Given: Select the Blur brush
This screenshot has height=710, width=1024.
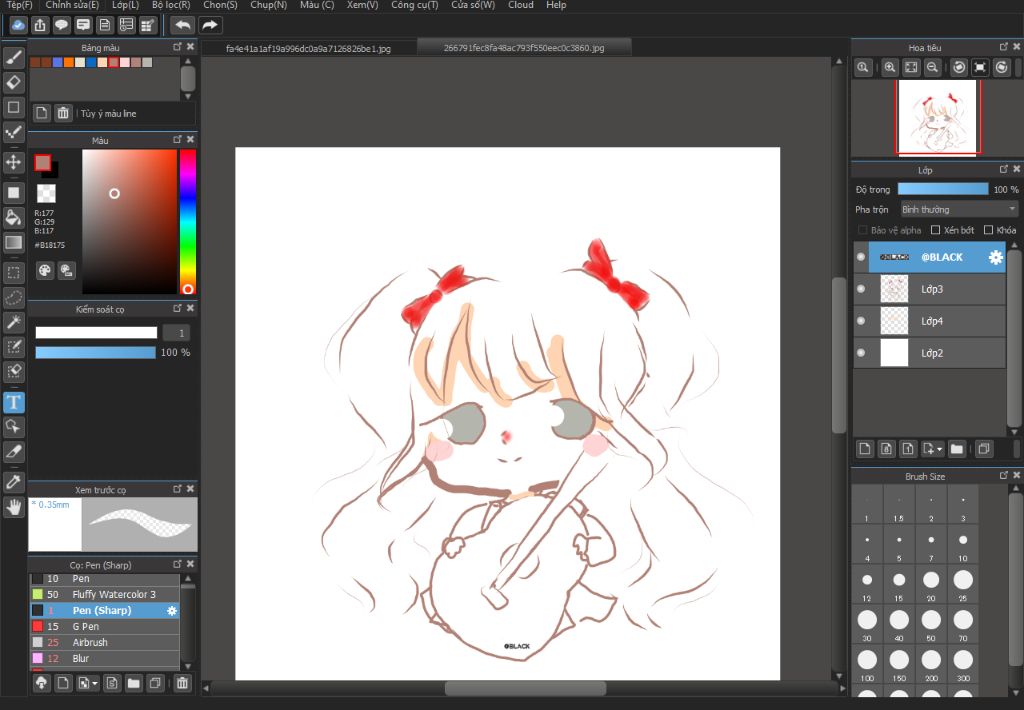Looking at the screenshot, I should (x=104, y=658).
